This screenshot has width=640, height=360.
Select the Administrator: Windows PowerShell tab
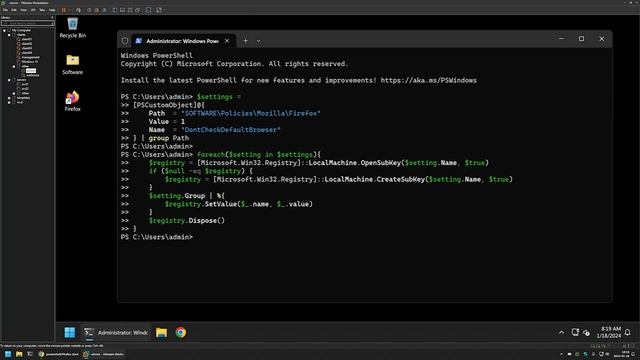click(x=183, y=41)
